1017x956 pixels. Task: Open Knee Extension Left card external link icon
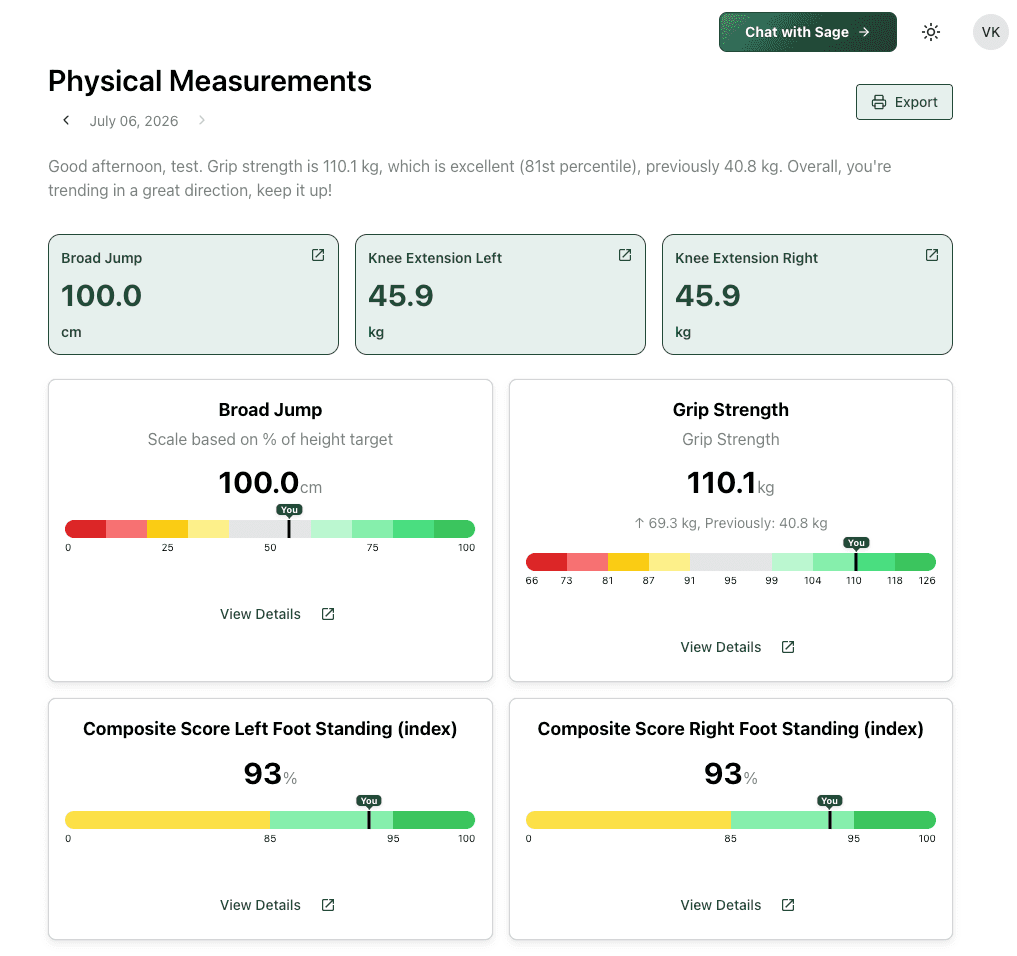625,255
